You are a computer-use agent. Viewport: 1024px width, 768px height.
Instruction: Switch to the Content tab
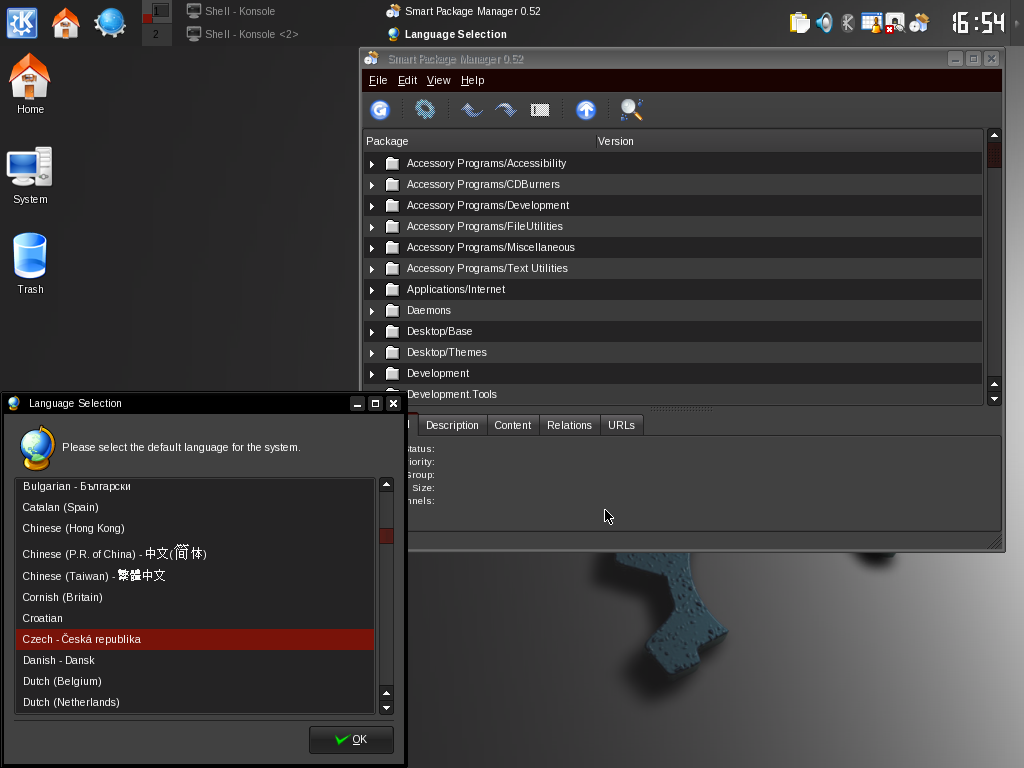pyautogui.click(x=513, y=425)
